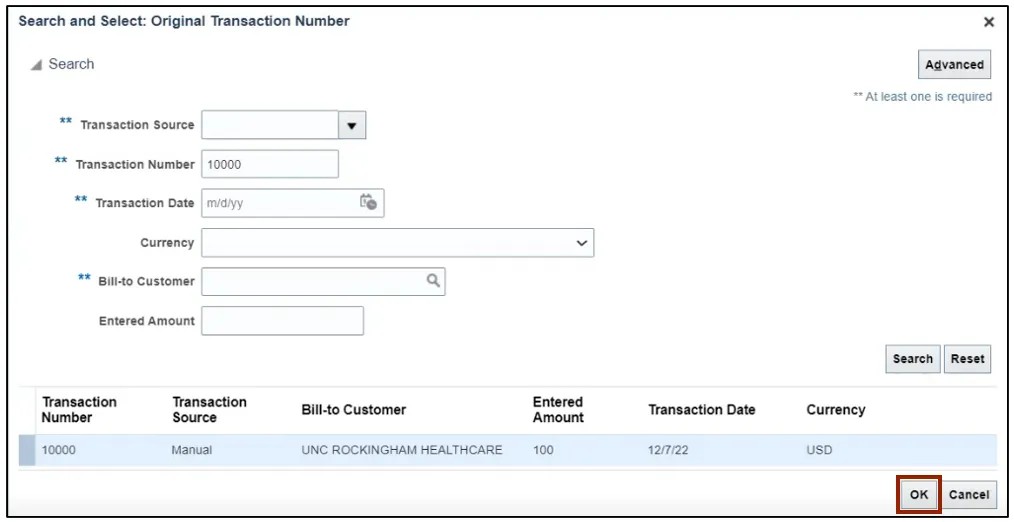The width and height of the screenshot is (1014, 522).
Task: Click the calendar icon for Transaction Date
Action: [x=368, y=202]
